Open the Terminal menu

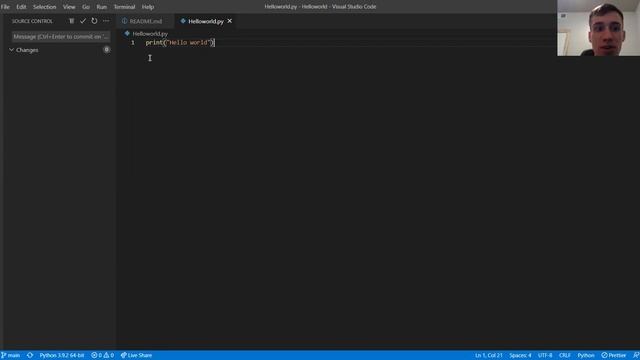point(124,7)
